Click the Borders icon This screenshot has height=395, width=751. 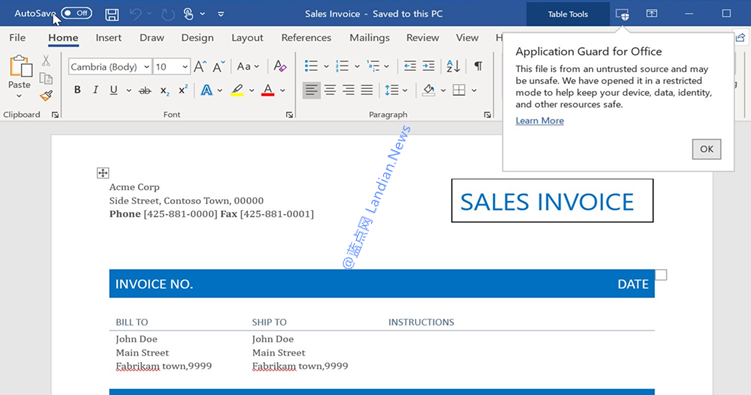459,90
